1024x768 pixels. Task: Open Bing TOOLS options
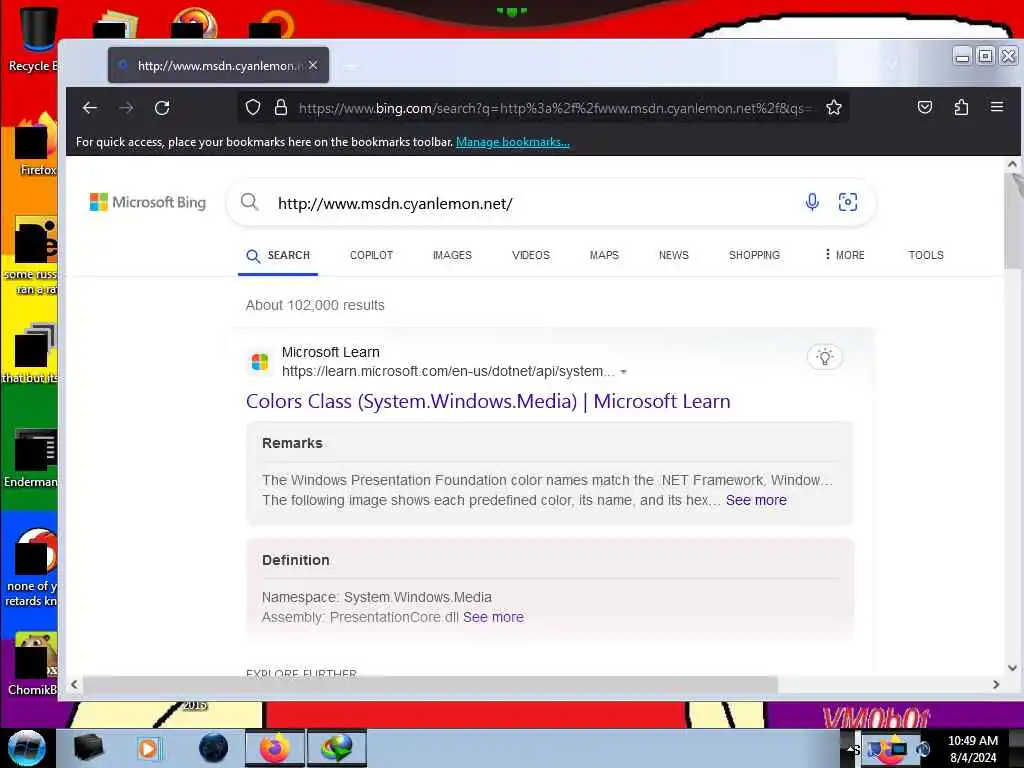(x=925, y=255)
